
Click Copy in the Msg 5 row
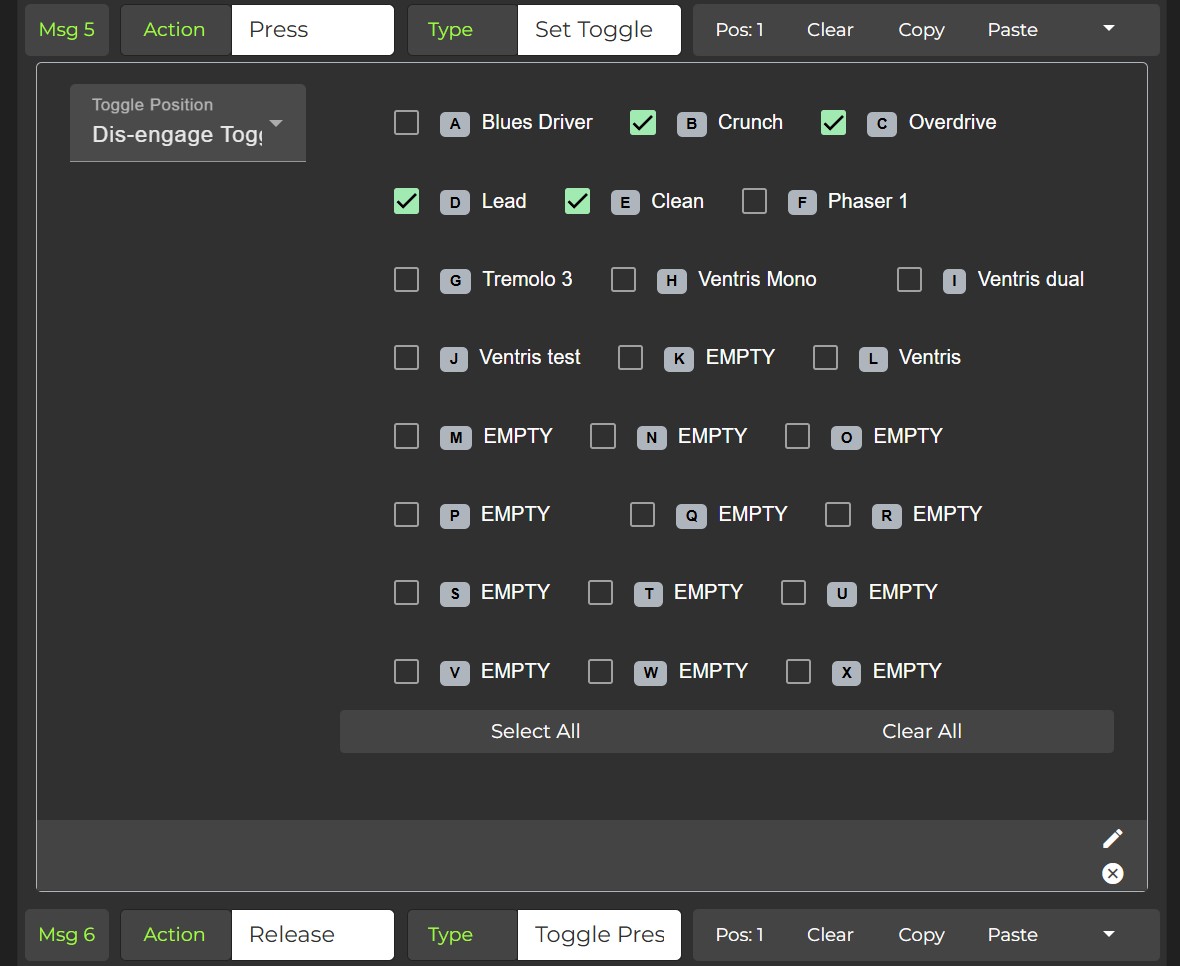(x=921, y=30)
